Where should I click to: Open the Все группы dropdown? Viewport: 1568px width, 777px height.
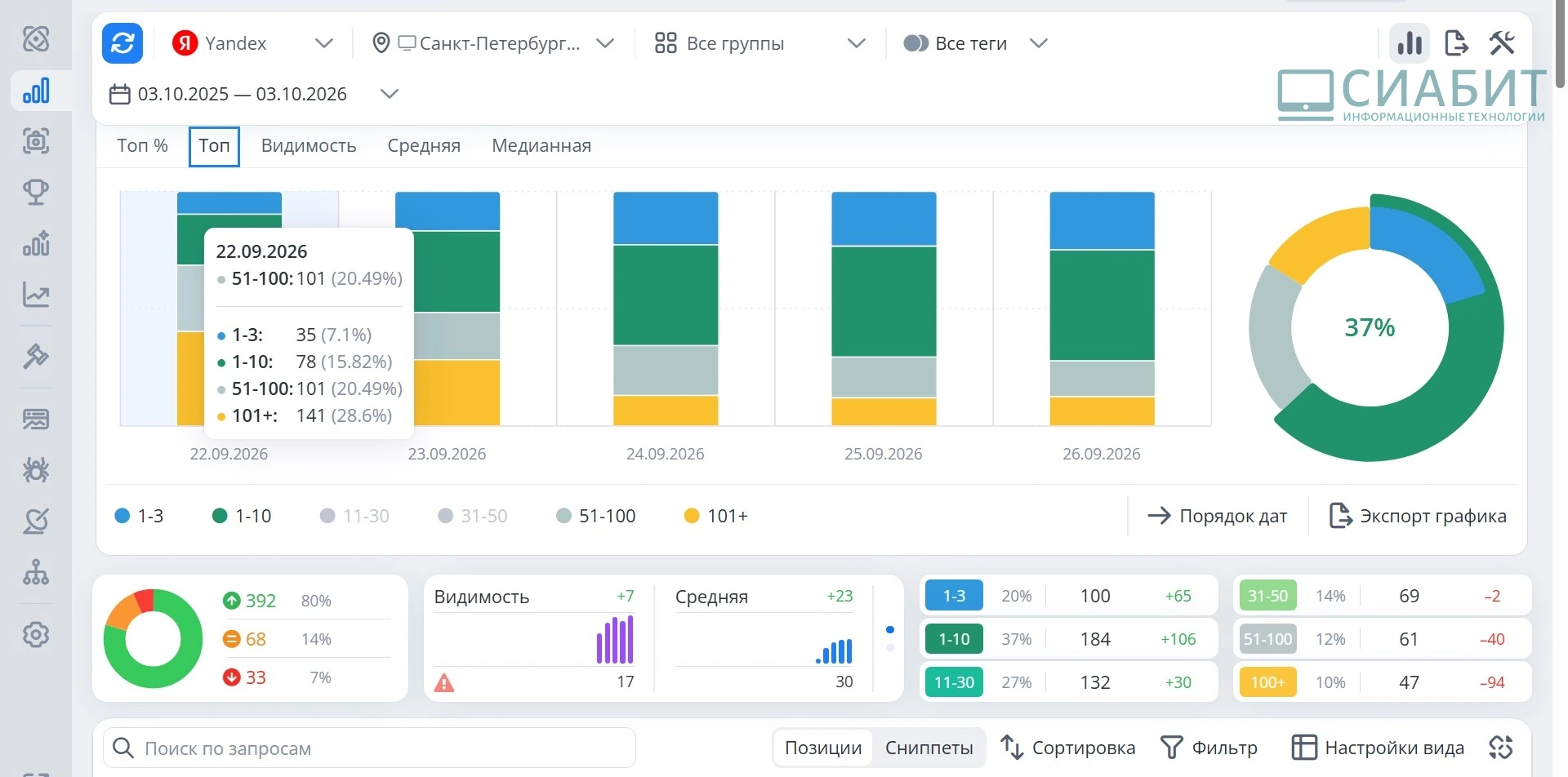coord(759,43)
